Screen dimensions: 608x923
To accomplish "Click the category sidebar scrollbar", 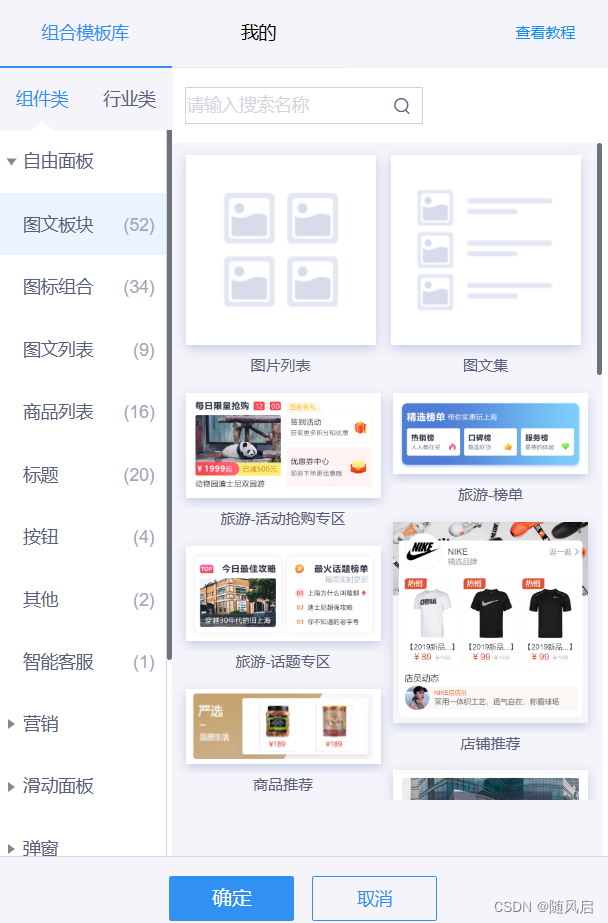I will click(x=170, y=394).
